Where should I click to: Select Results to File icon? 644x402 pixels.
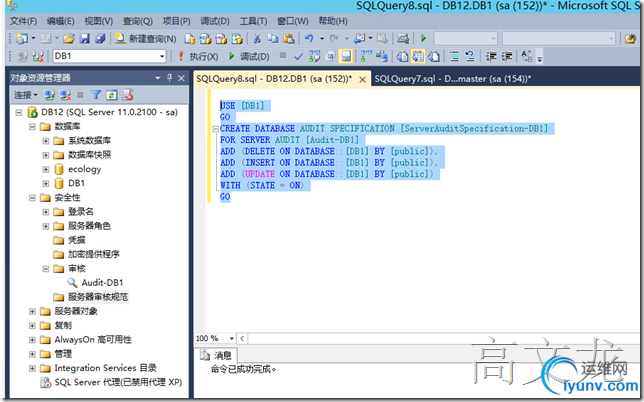pyautogui.click(x=434, y=56)
